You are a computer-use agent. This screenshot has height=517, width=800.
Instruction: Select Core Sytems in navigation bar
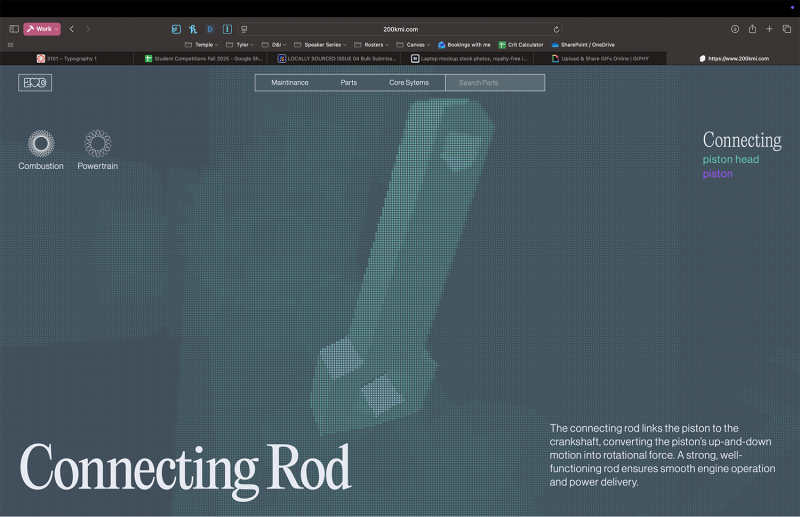tap(409, 83)
